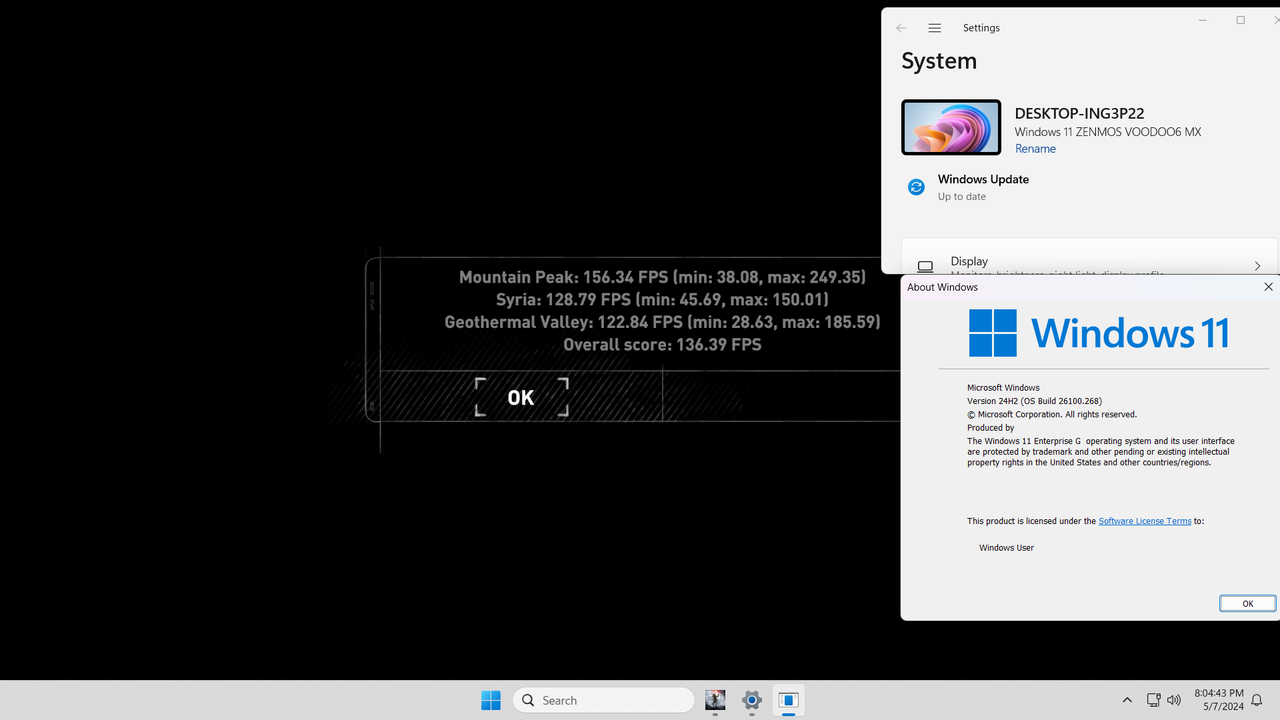This screenshot has width=1280, height=720.
Task: Click the Windows Update sync icon
Action: (x=916, y=187)
